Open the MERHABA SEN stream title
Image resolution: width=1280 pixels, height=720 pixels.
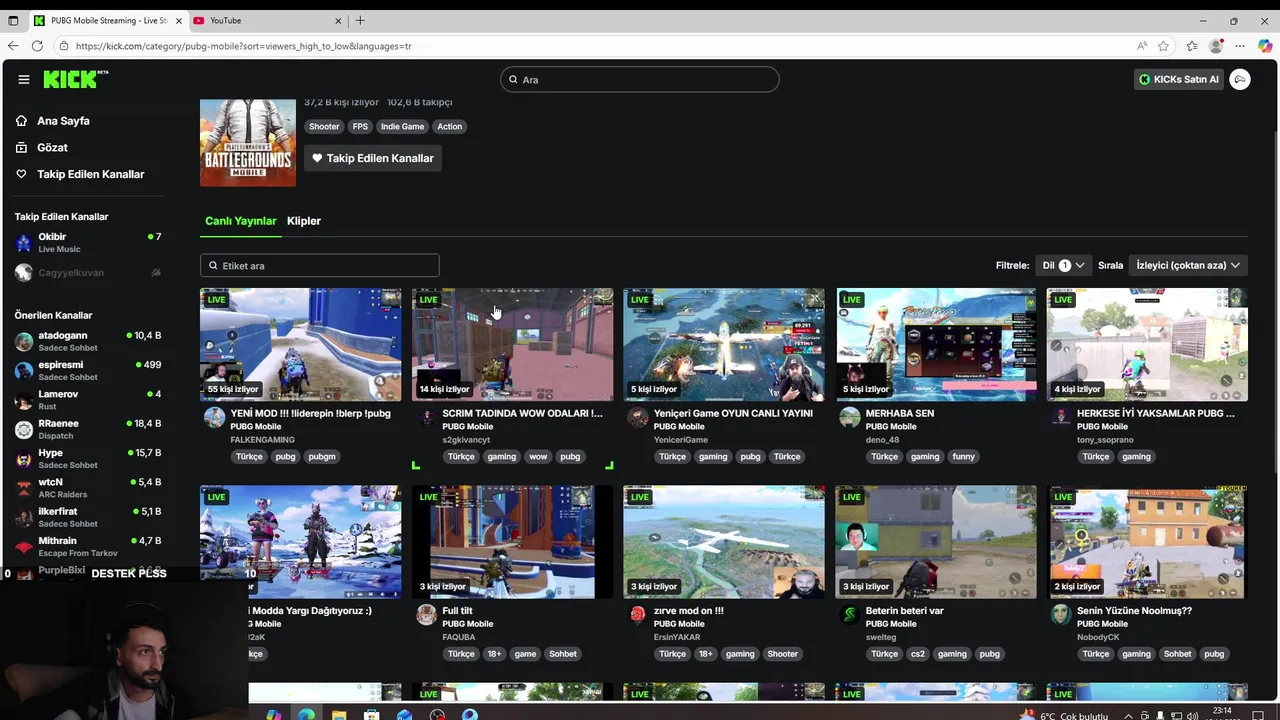[900, 413]
